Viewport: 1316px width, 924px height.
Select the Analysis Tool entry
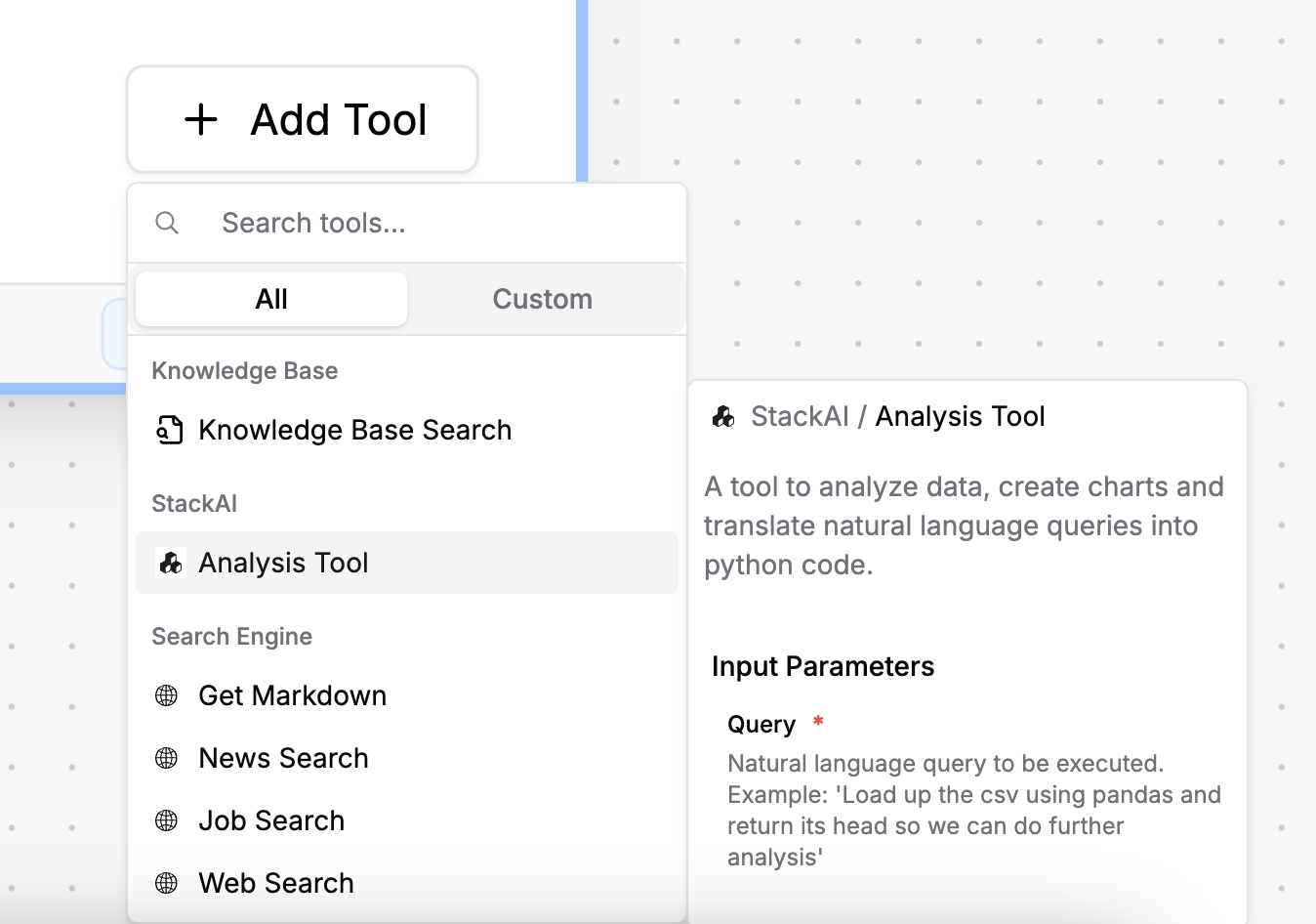click(407, 563)
